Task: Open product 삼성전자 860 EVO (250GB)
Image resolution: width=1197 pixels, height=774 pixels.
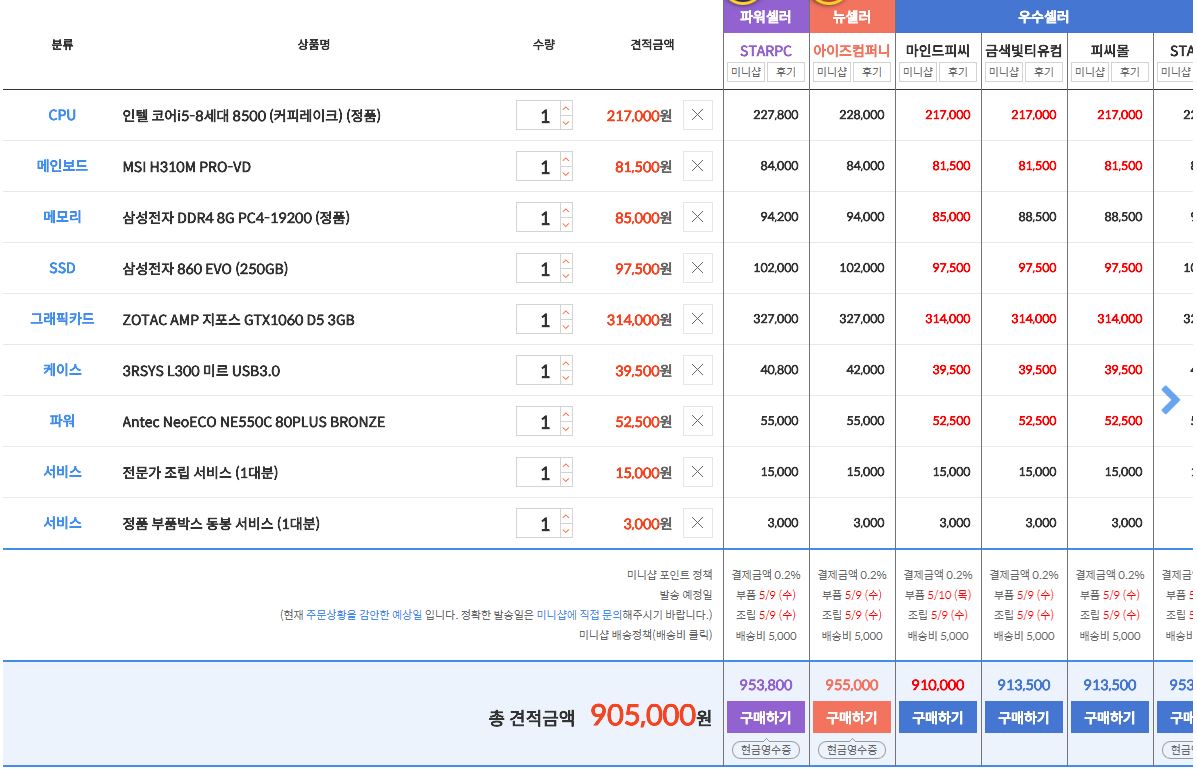Action: [205, 269]
